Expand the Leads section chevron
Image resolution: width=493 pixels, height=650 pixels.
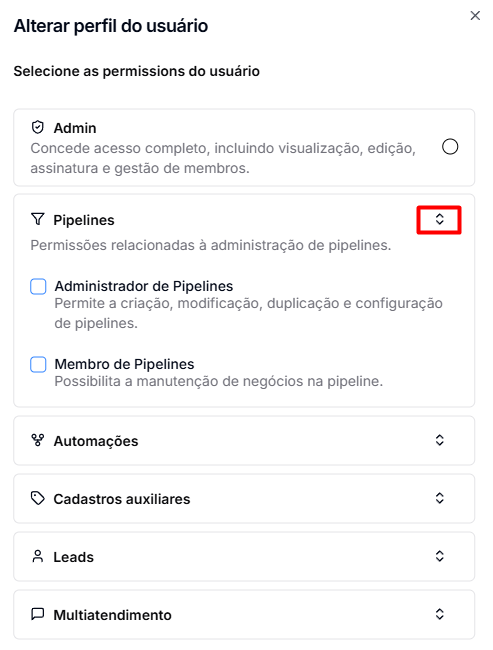pyautogui.click(x=440, y=556)
